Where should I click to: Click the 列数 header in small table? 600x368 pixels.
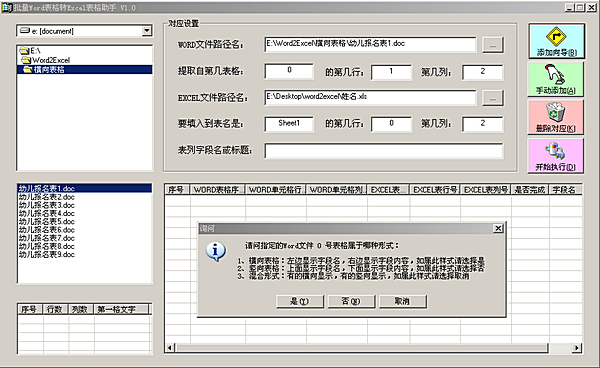[x=81, y=309]
